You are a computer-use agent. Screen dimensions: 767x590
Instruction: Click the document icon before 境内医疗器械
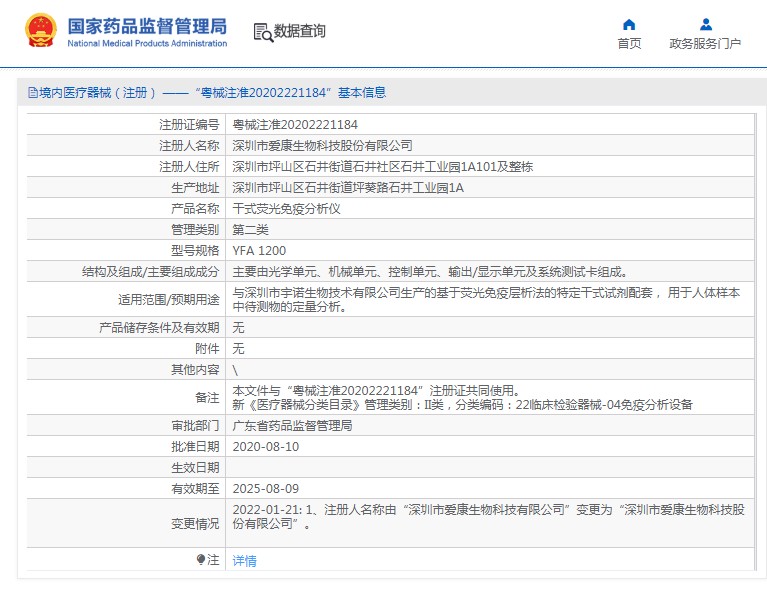click(x=33, y=93)
